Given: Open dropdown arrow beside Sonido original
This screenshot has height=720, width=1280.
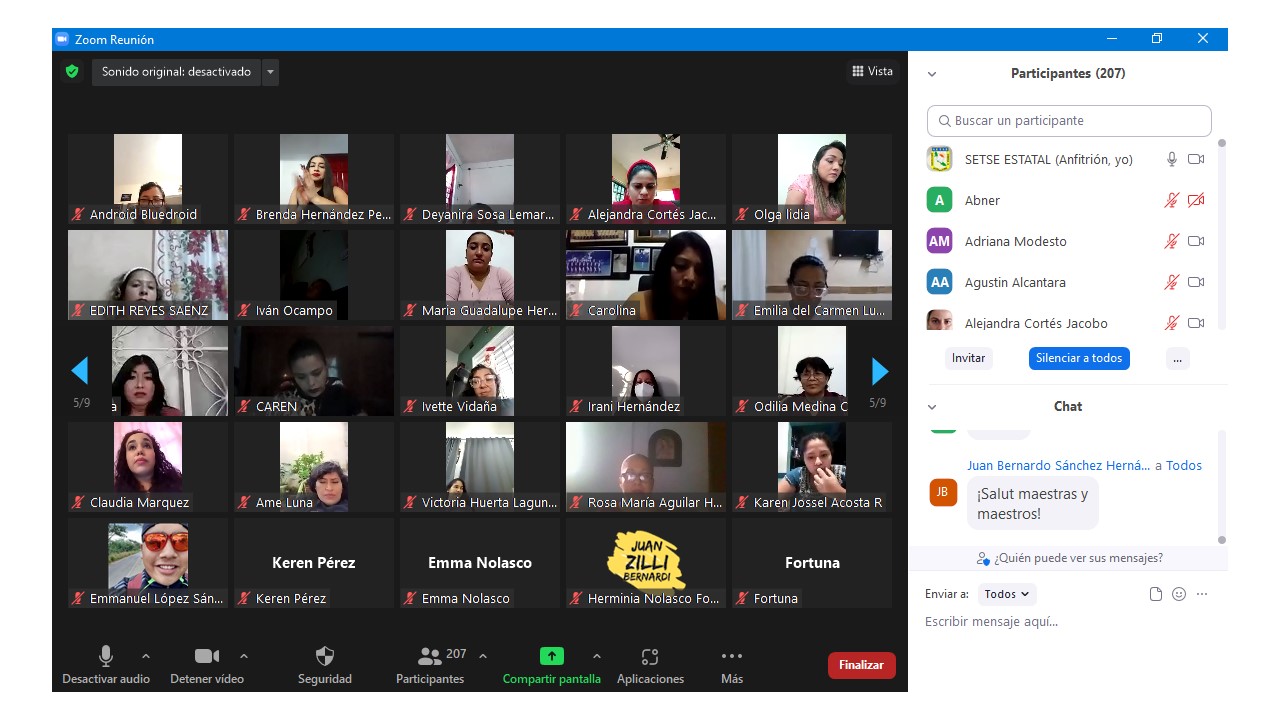Looking at the screenshot, I should (x=270, y=72).
